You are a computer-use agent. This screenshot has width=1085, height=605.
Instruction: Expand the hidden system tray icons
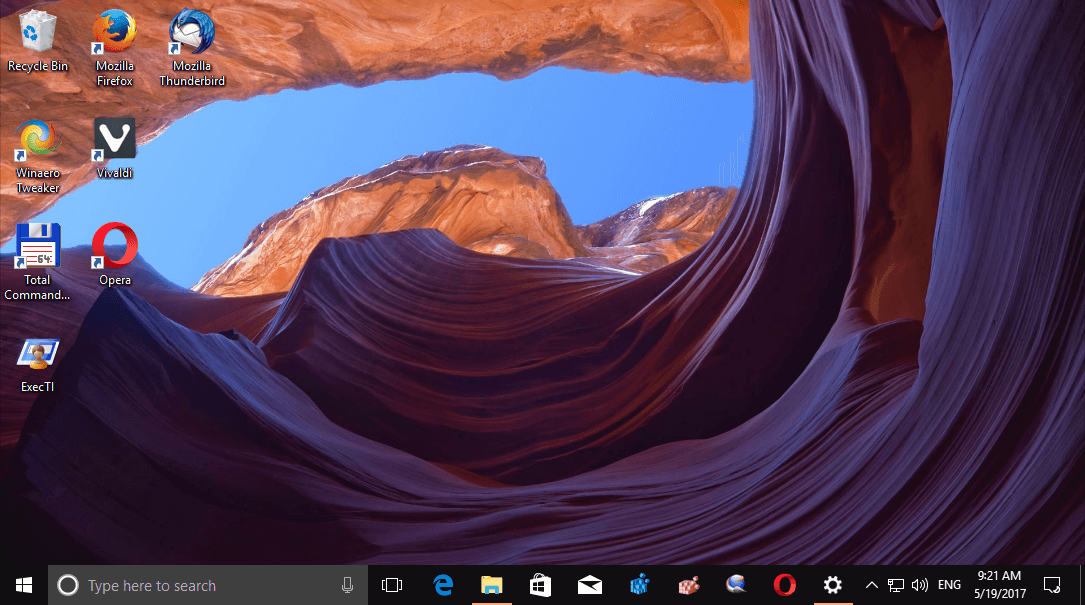(x=871, y=585)
